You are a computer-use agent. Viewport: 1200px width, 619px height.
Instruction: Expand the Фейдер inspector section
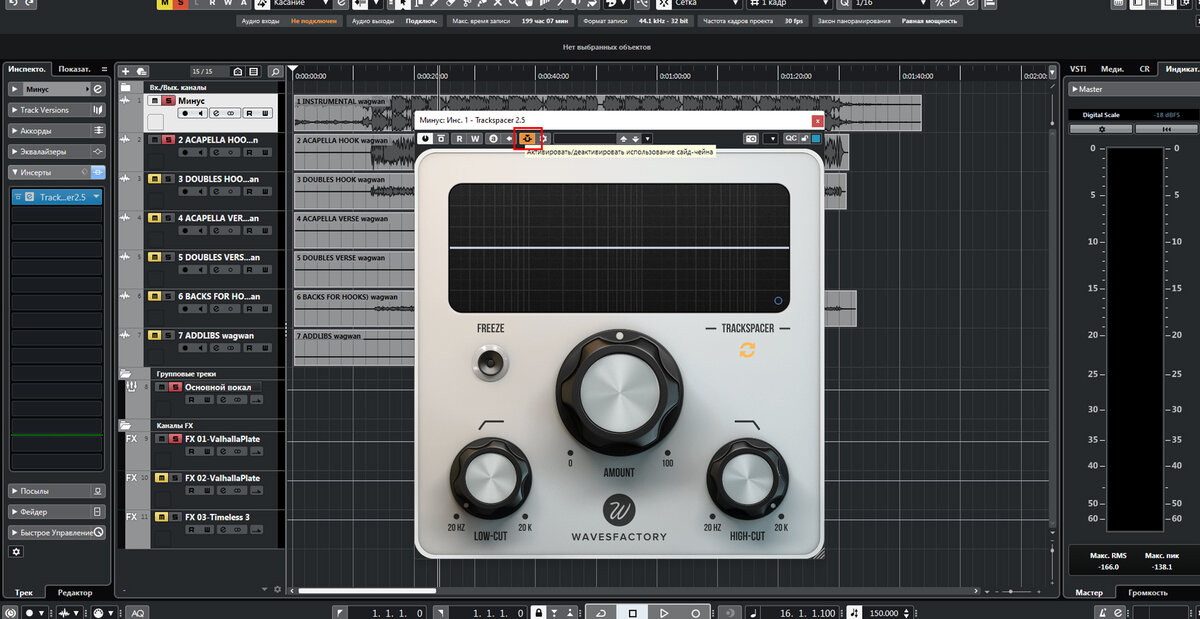56,511
